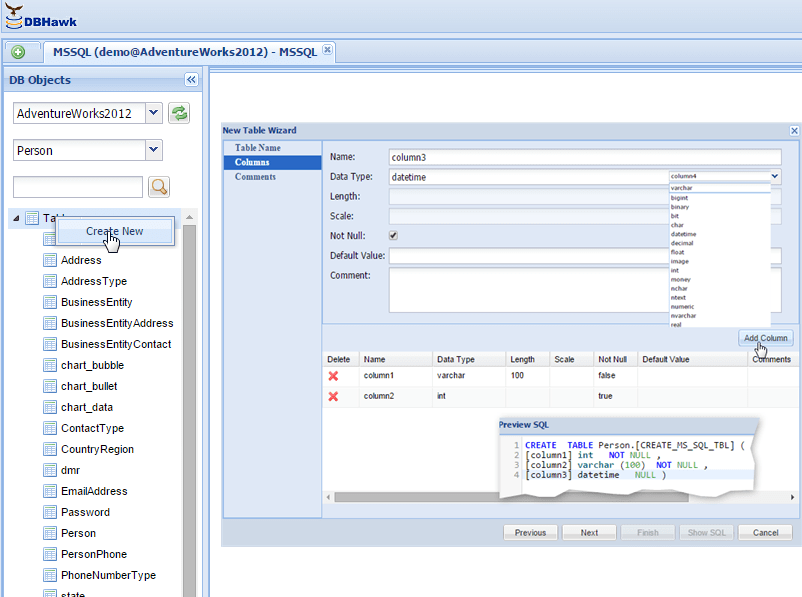Open search using the magnifier icon

(160, 187)
